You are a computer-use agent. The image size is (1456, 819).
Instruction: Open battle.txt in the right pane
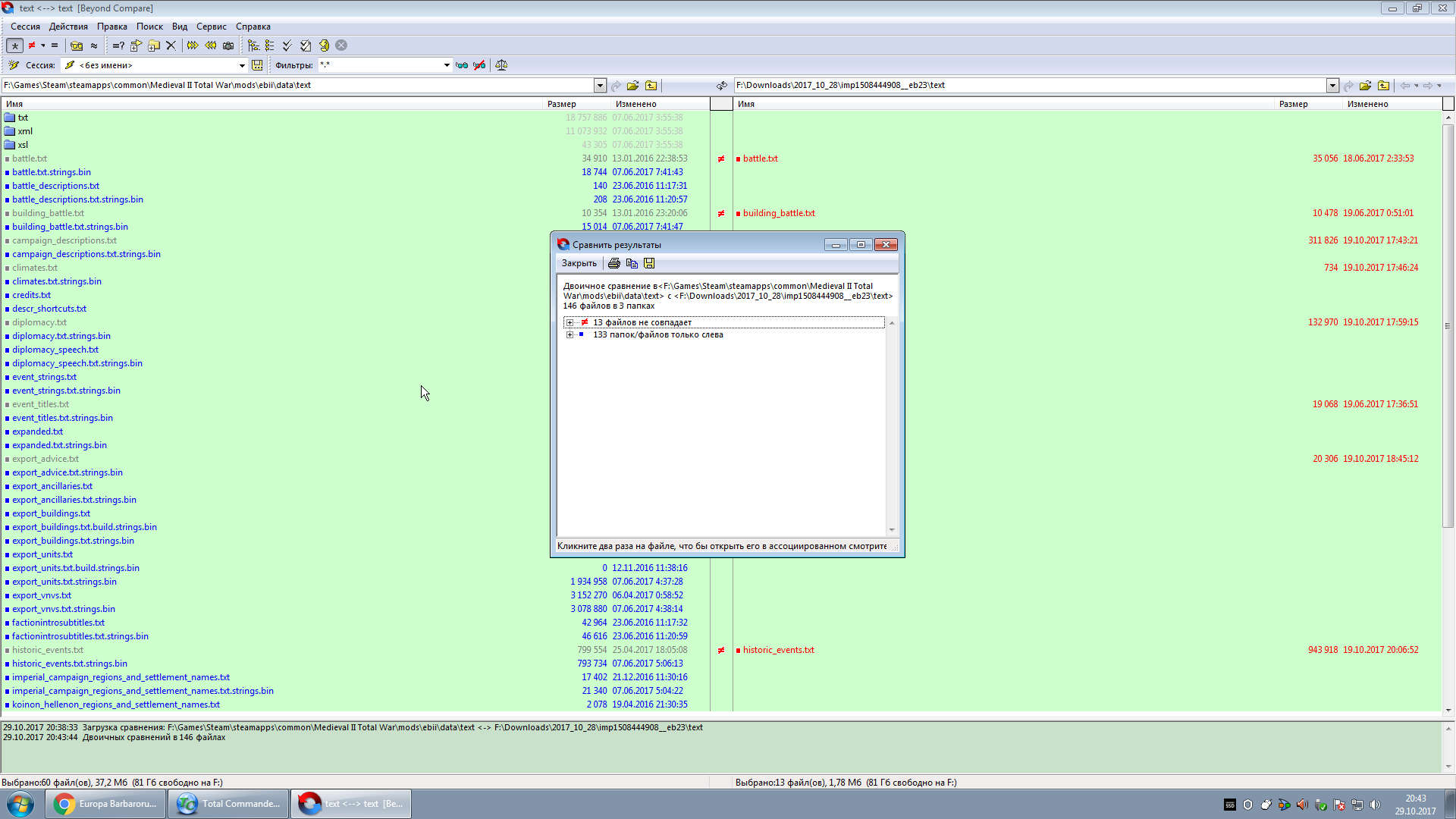pyautogui.click(x=760, y=158)
